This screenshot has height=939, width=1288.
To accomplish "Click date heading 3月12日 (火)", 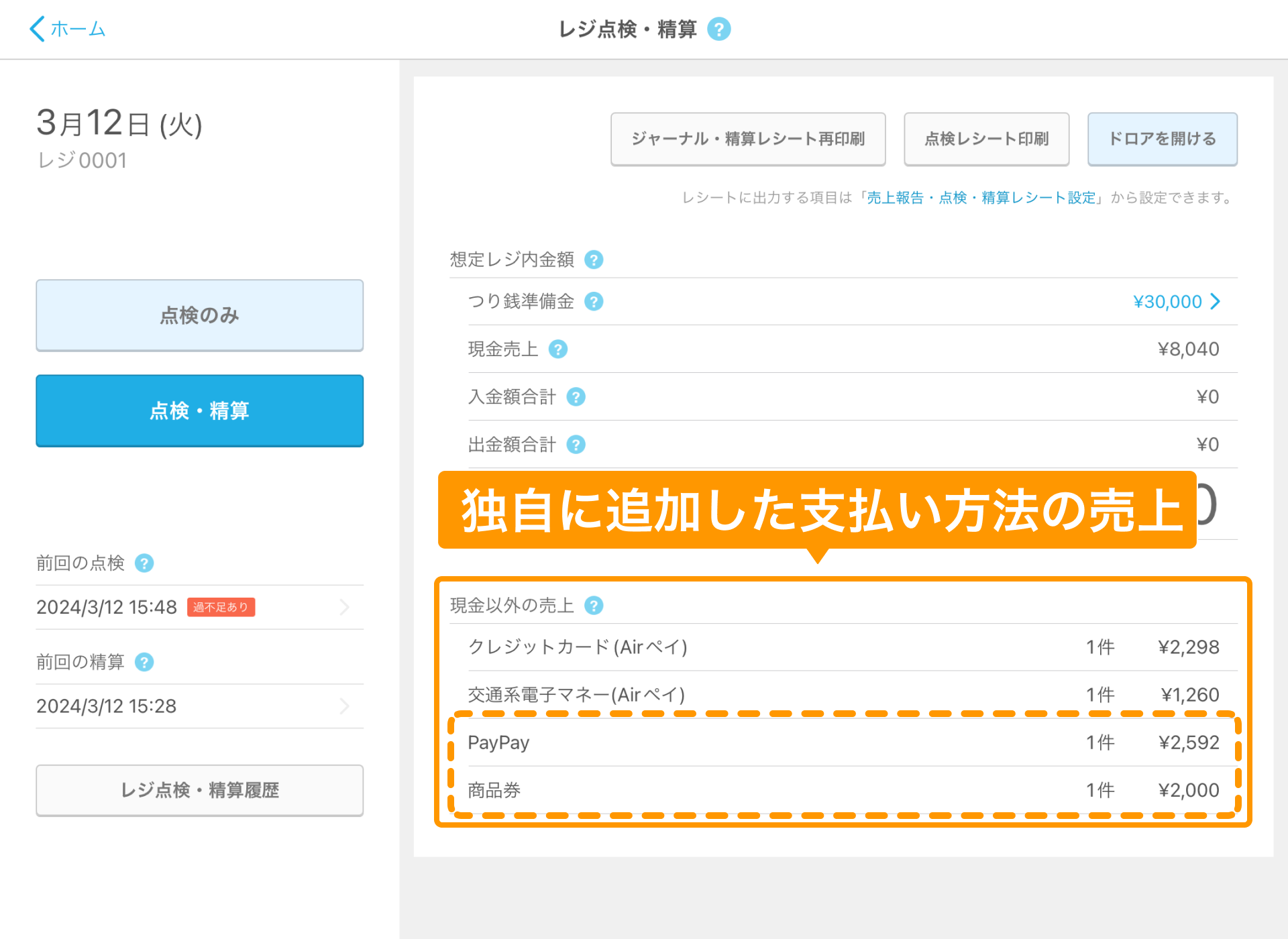I will 119,123.
